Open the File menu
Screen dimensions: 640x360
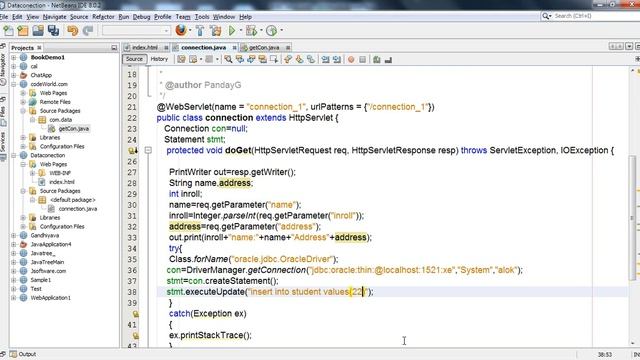tap(4, 17)
